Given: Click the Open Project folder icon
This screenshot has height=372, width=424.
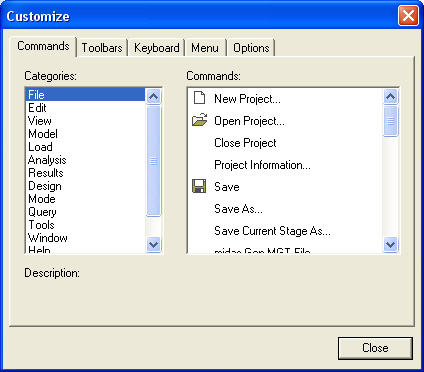Looking at the screenshot, I should pyautogui.click(x=199, y=120).
